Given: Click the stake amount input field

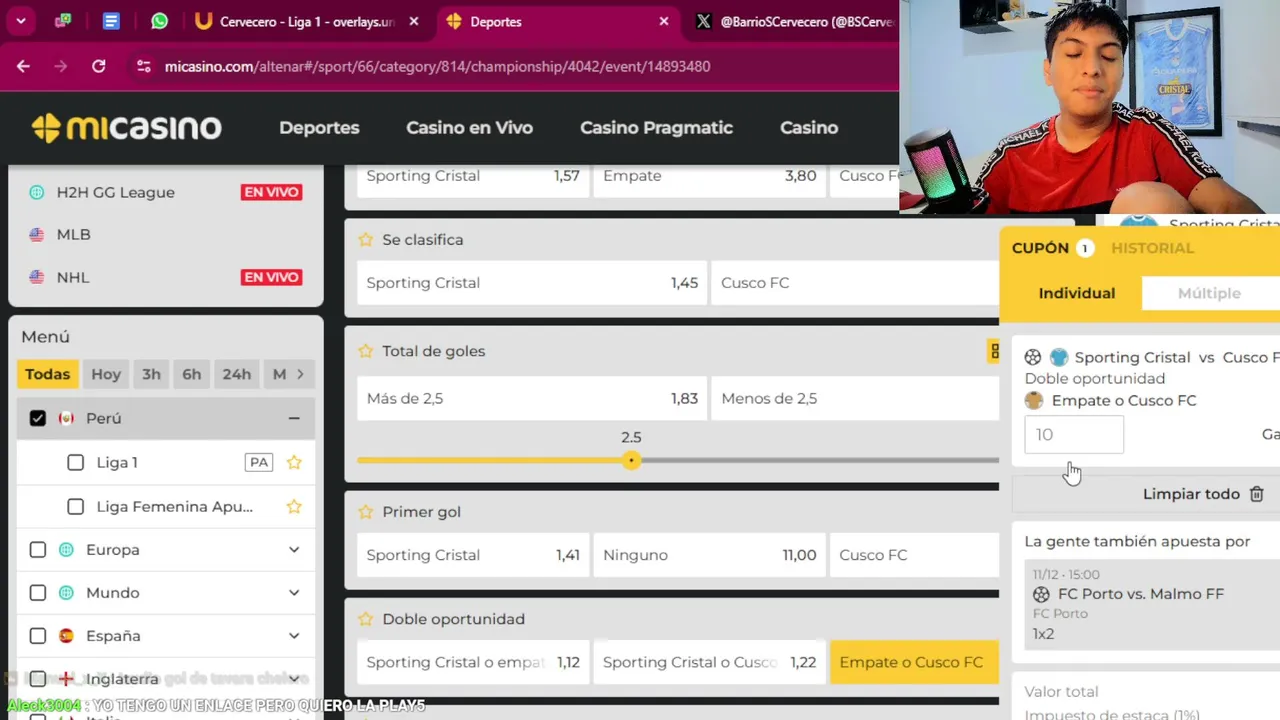Looking at the screenshot, I should [1074, 435].
